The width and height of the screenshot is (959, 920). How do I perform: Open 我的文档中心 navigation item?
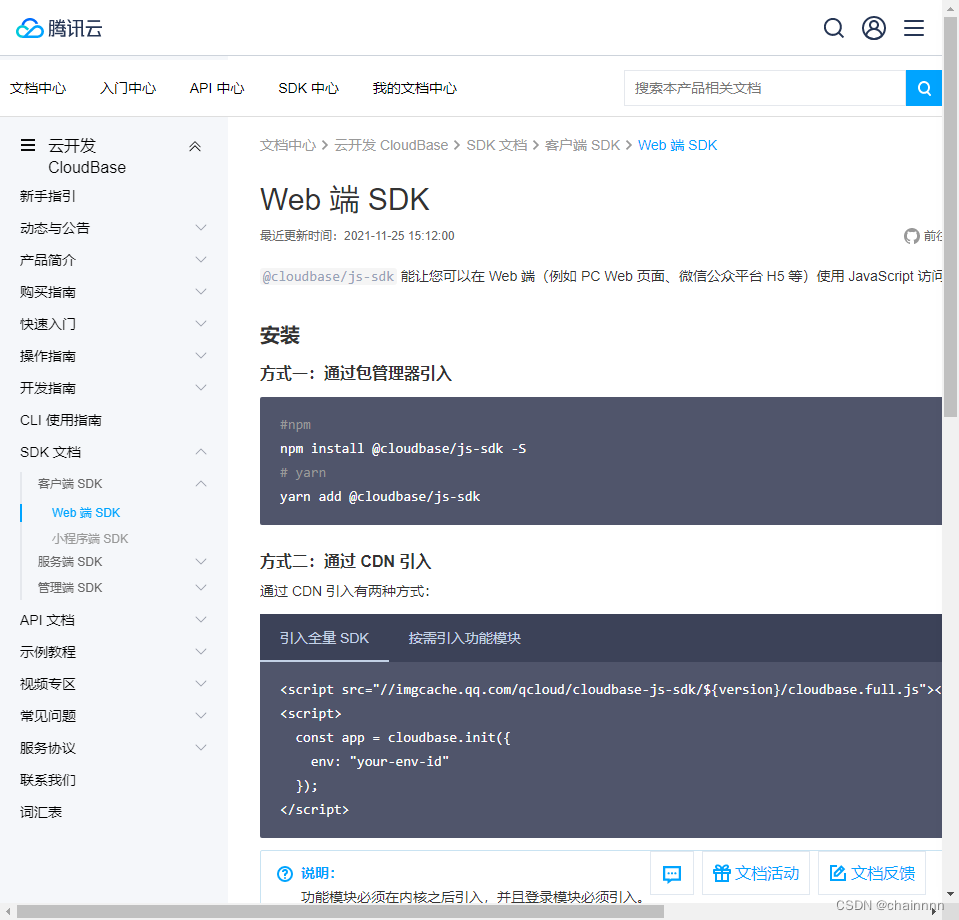pos(415,88)
